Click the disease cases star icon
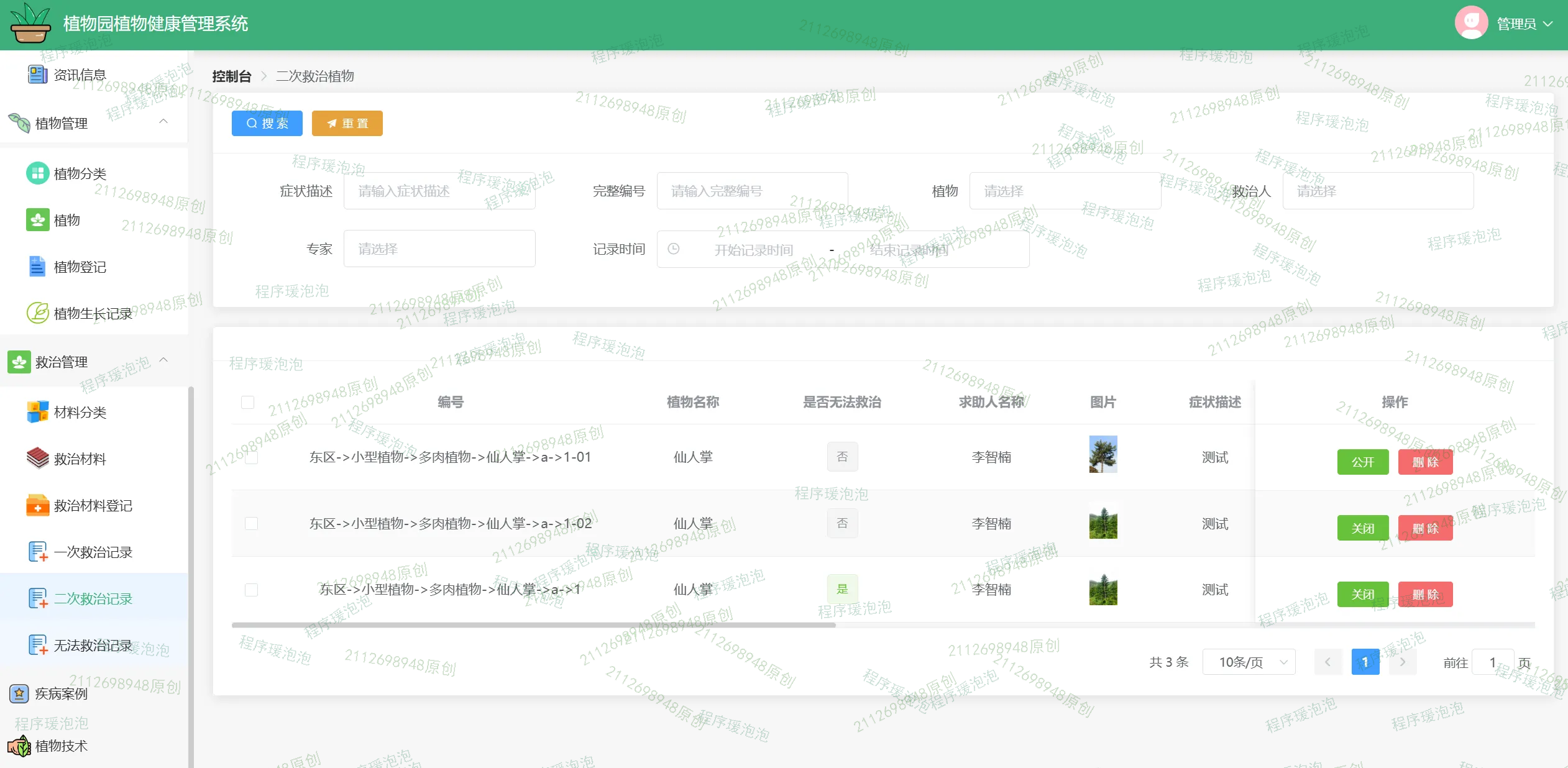The width and height of the screenshot is (1568, 768). click(19, 693)
